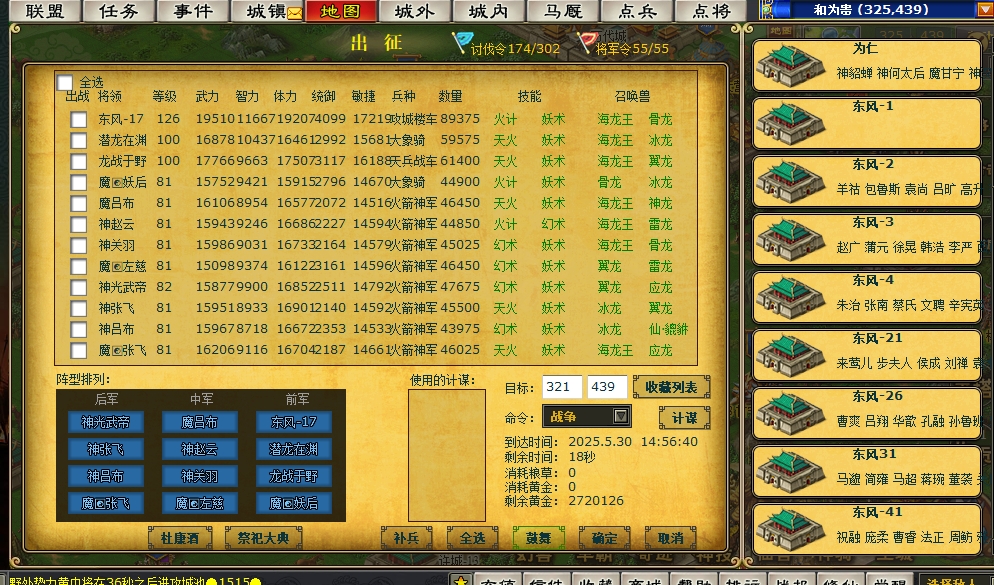This screenshot has width=994, height=585.
Task: Enable the checkbox for 神光武帝
Action: [x=79, y=287]
